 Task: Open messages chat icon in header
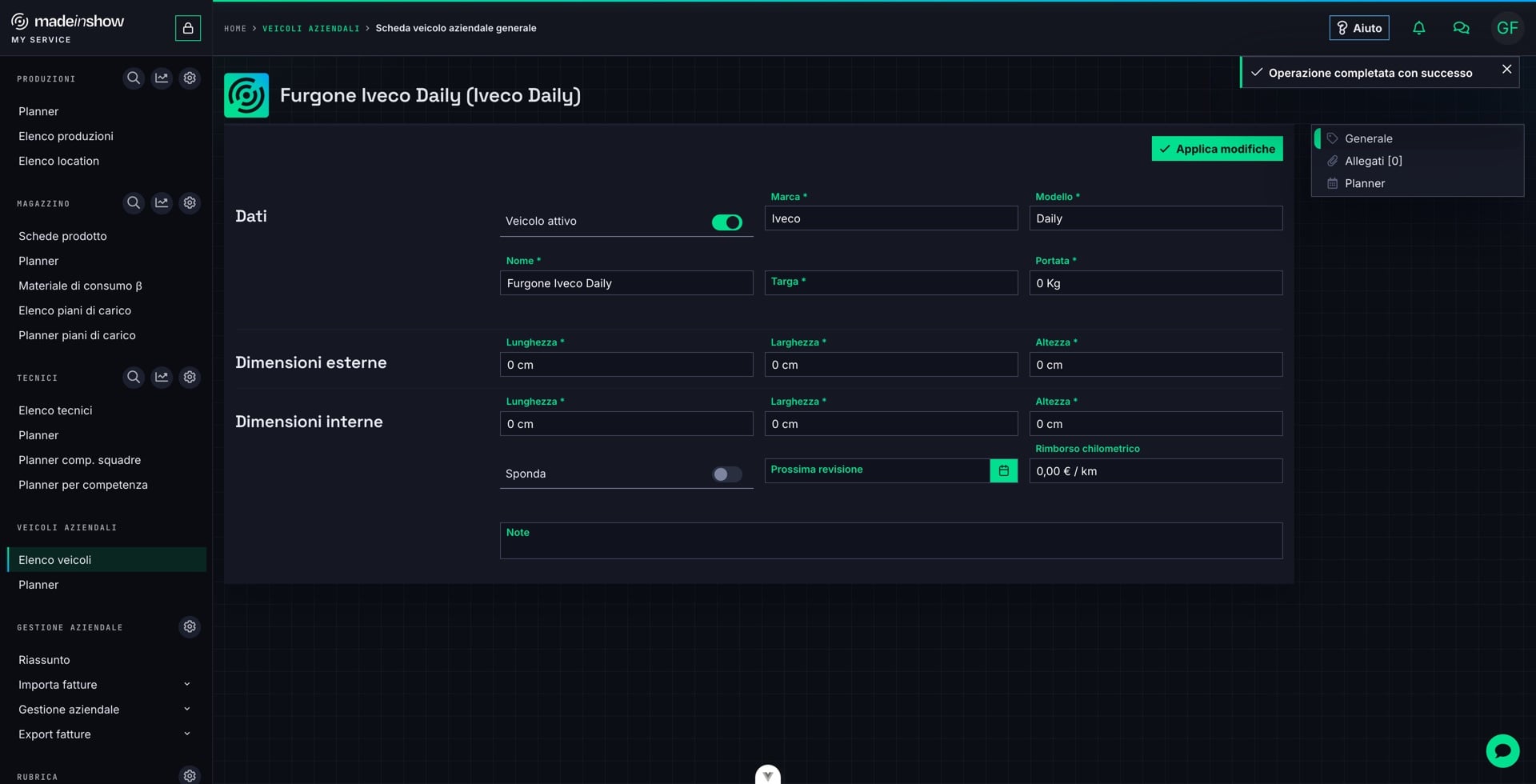pos(1461,28)
